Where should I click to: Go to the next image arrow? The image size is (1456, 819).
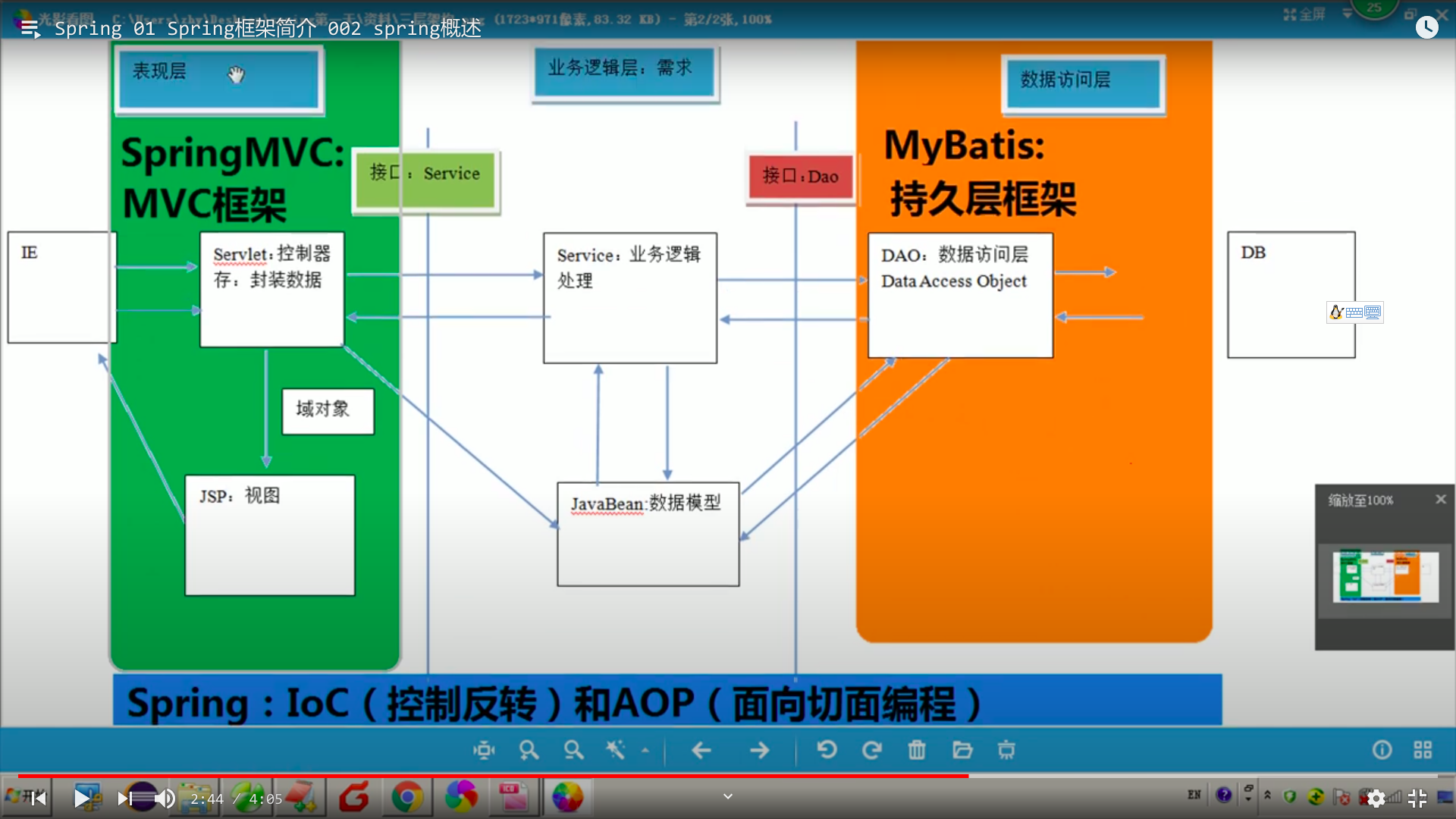pyautogui.click(x=759, y=751)
